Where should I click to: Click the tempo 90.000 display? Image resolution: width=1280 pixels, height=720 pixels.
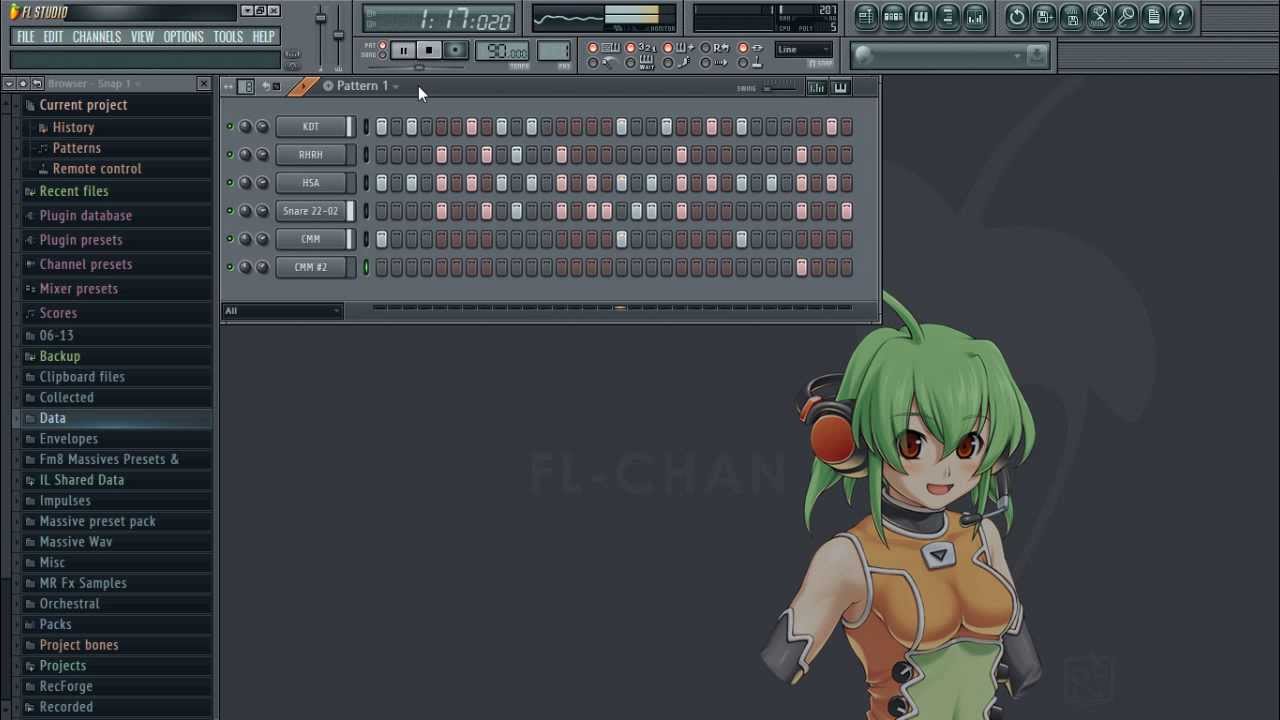coord(502,51)
